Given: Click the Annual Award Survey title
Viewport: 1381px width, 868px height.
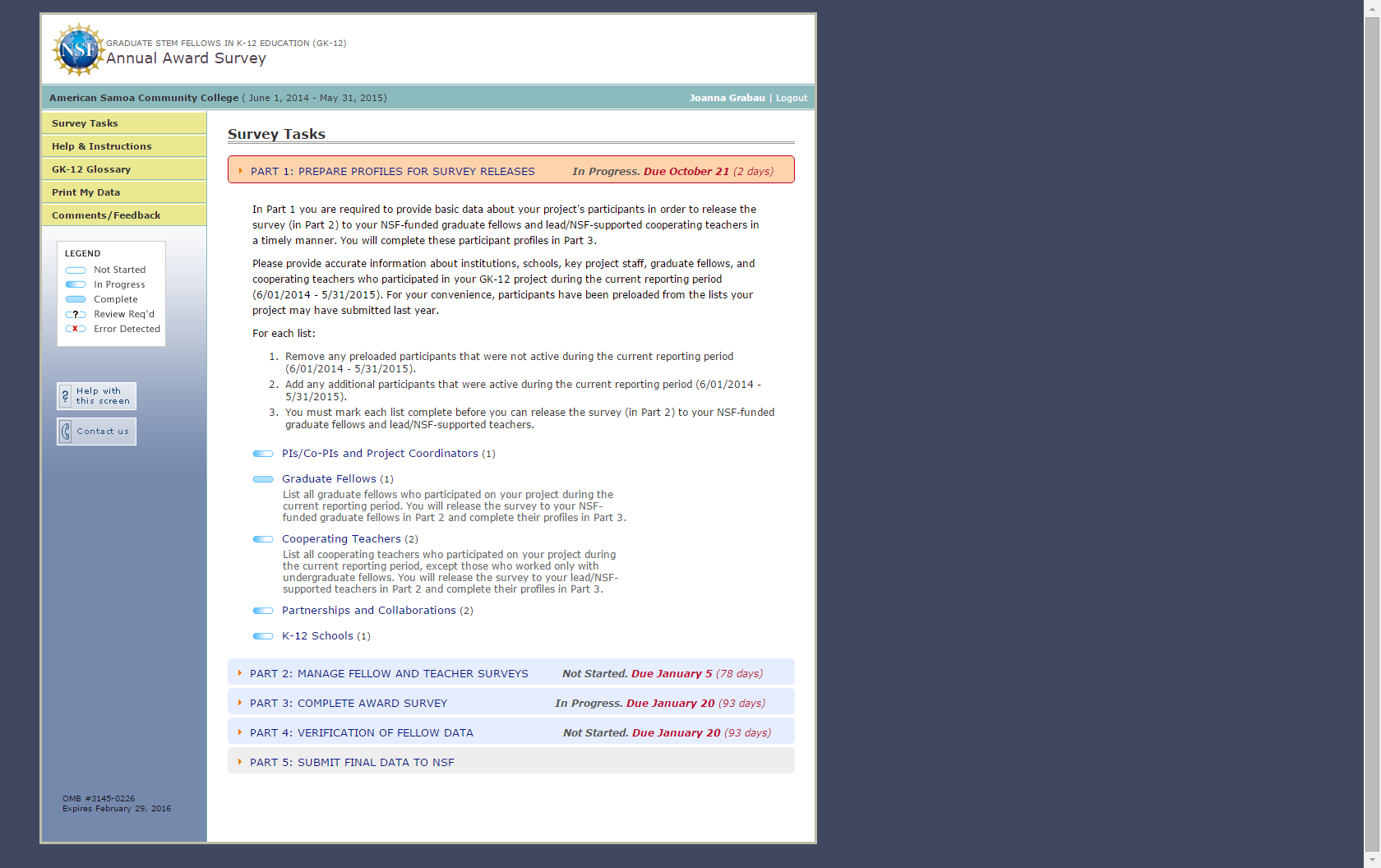Looking at the screenshot, I should click(186, 58).
